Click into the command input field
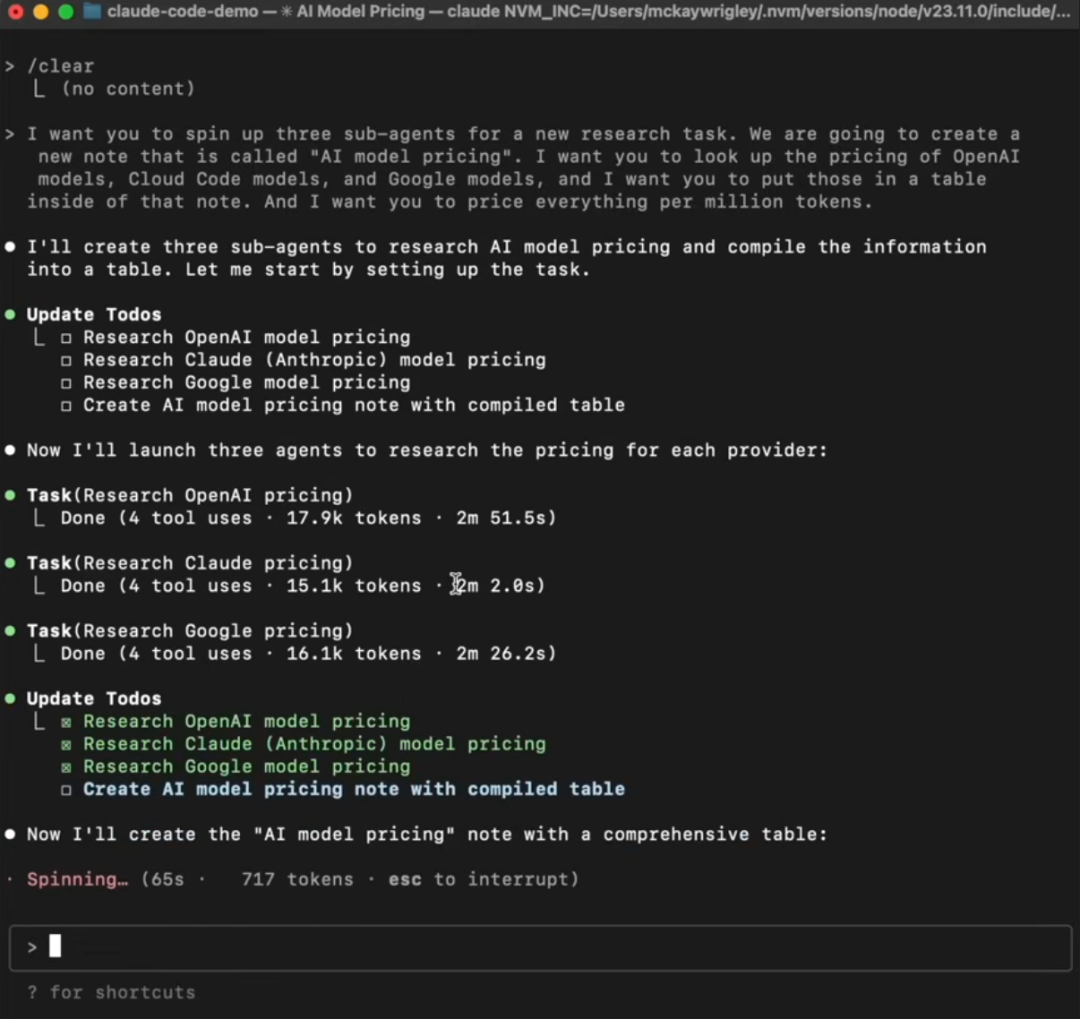Image resolution: width=1080 pixels, height=1019 pixels. coord(540,947)
